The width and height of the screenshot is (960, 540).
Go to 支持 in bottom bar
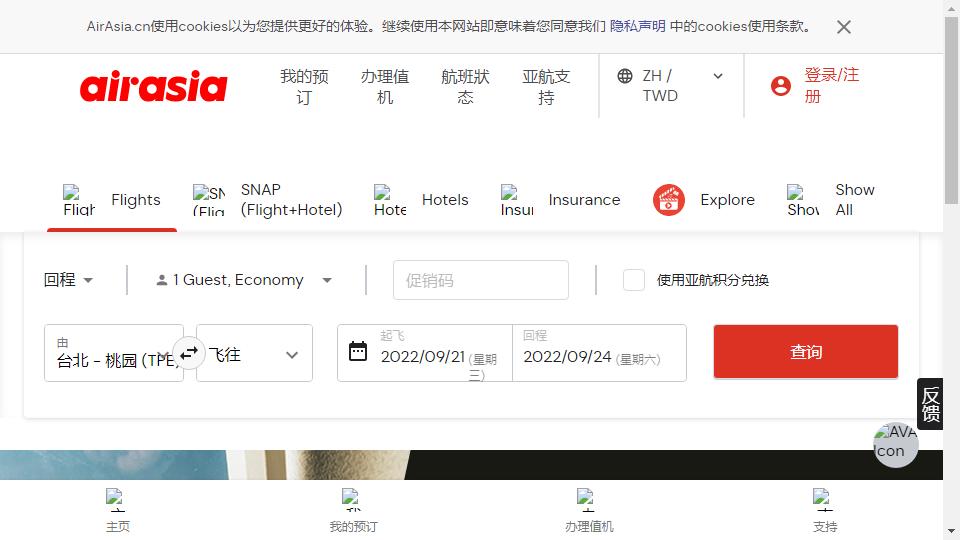point(825,511)
